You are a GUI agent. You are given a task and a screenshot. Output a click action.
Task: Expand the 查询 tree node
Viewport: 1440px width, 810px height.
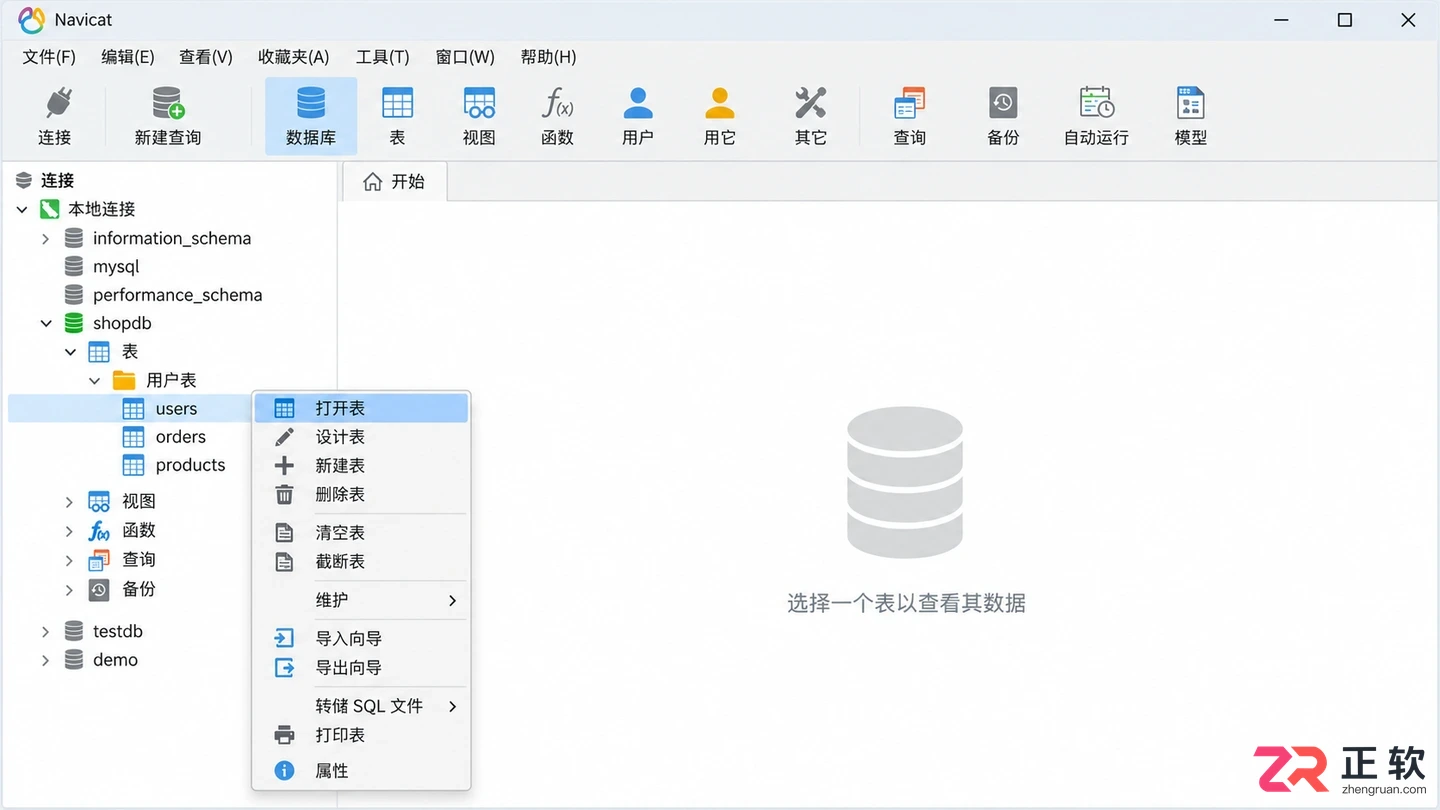point(69,560)
